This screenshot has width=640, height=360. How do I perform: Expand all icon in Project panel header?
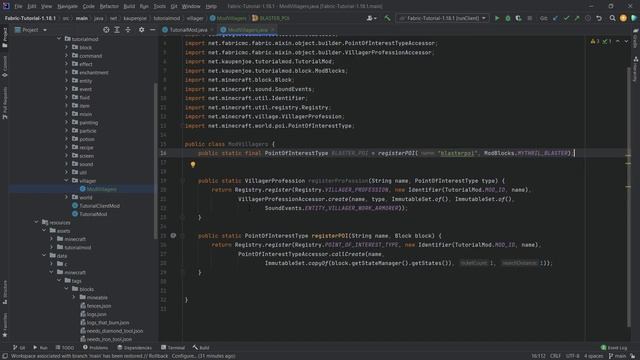click(117, 30)
